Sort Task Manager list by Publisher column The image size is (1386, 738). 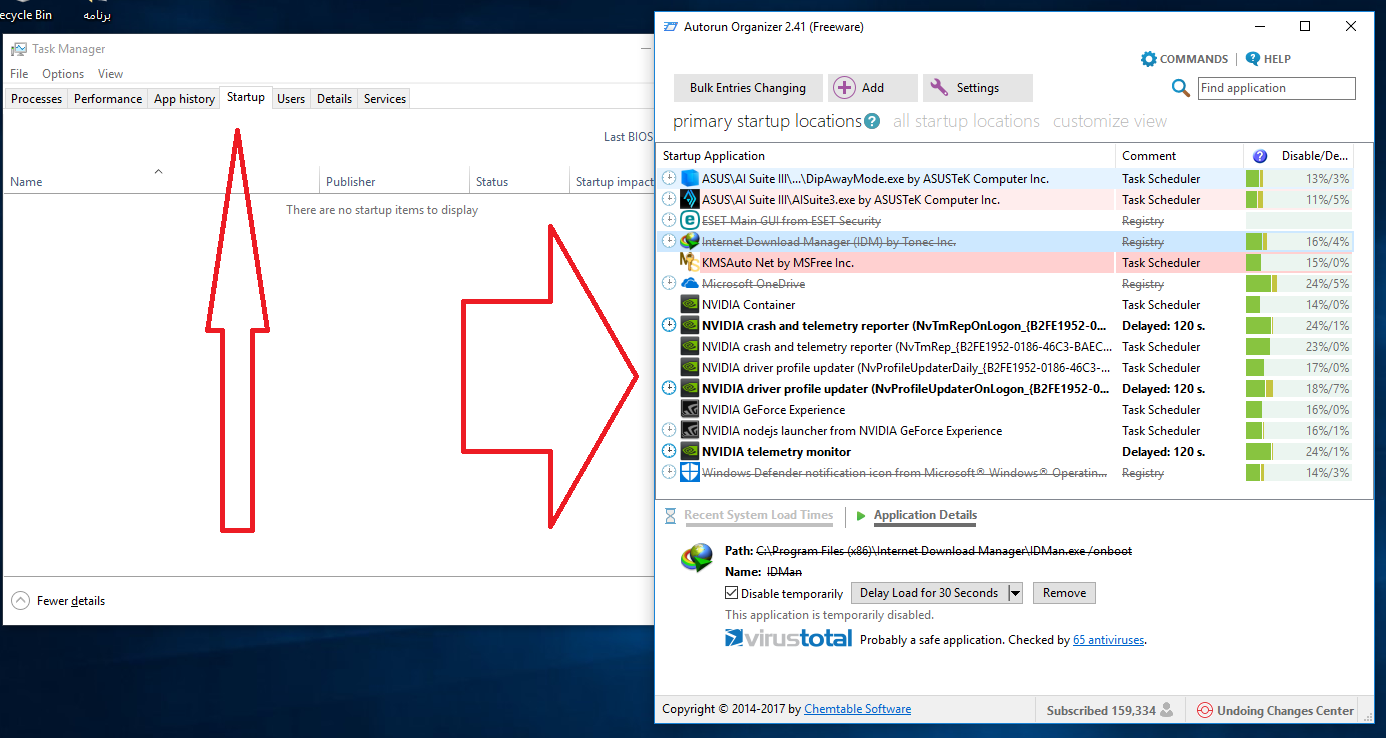tap(395, 182)
